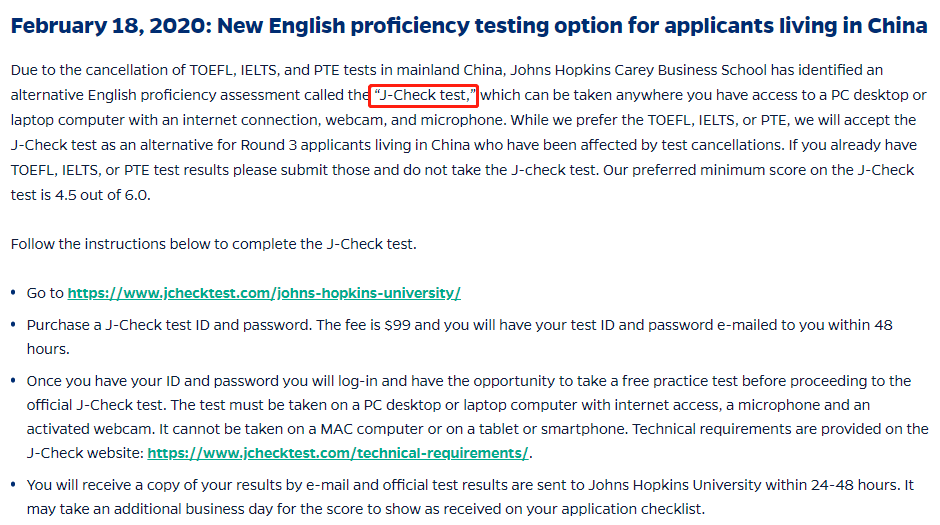Open the jchecktest.com johns-hopkins-university link

point(264,293)
